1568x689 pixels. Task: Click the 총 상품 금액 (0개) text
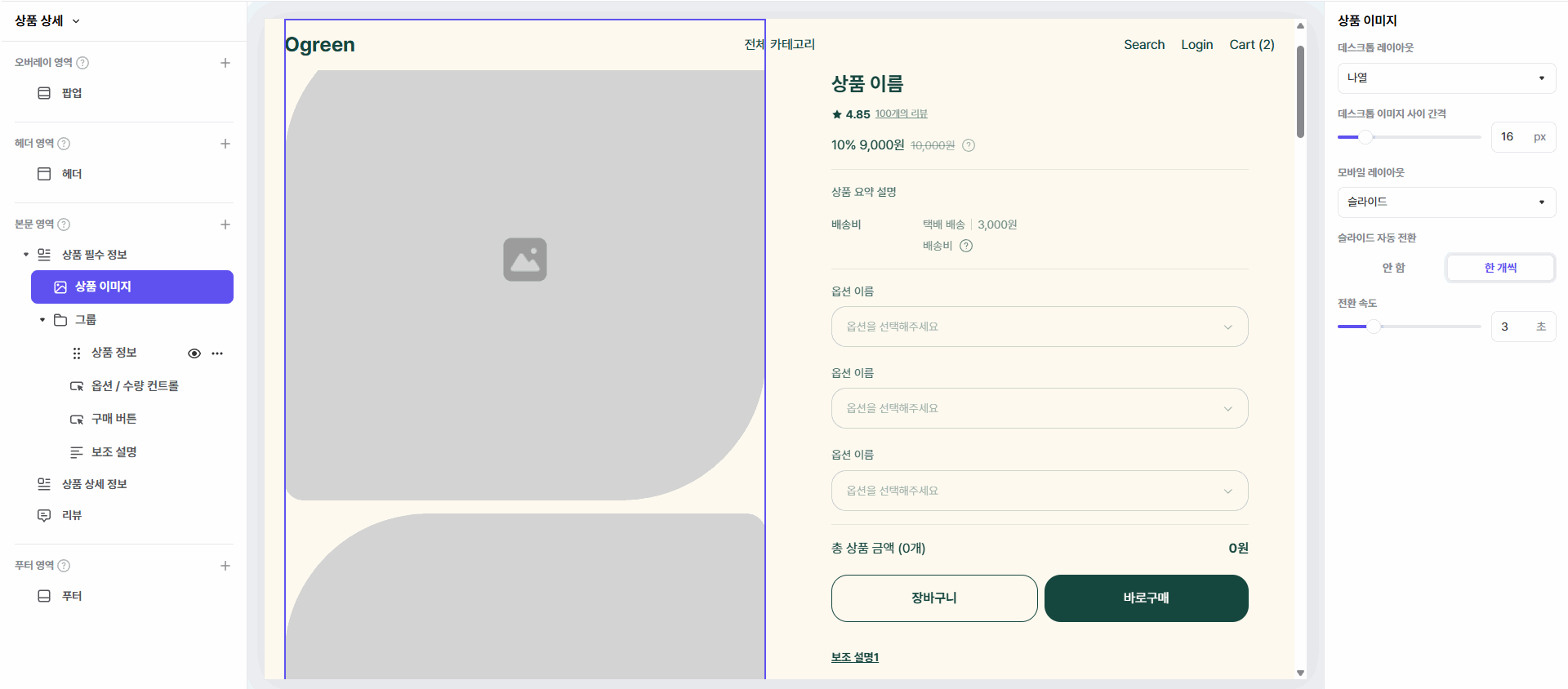click(878, 549)
